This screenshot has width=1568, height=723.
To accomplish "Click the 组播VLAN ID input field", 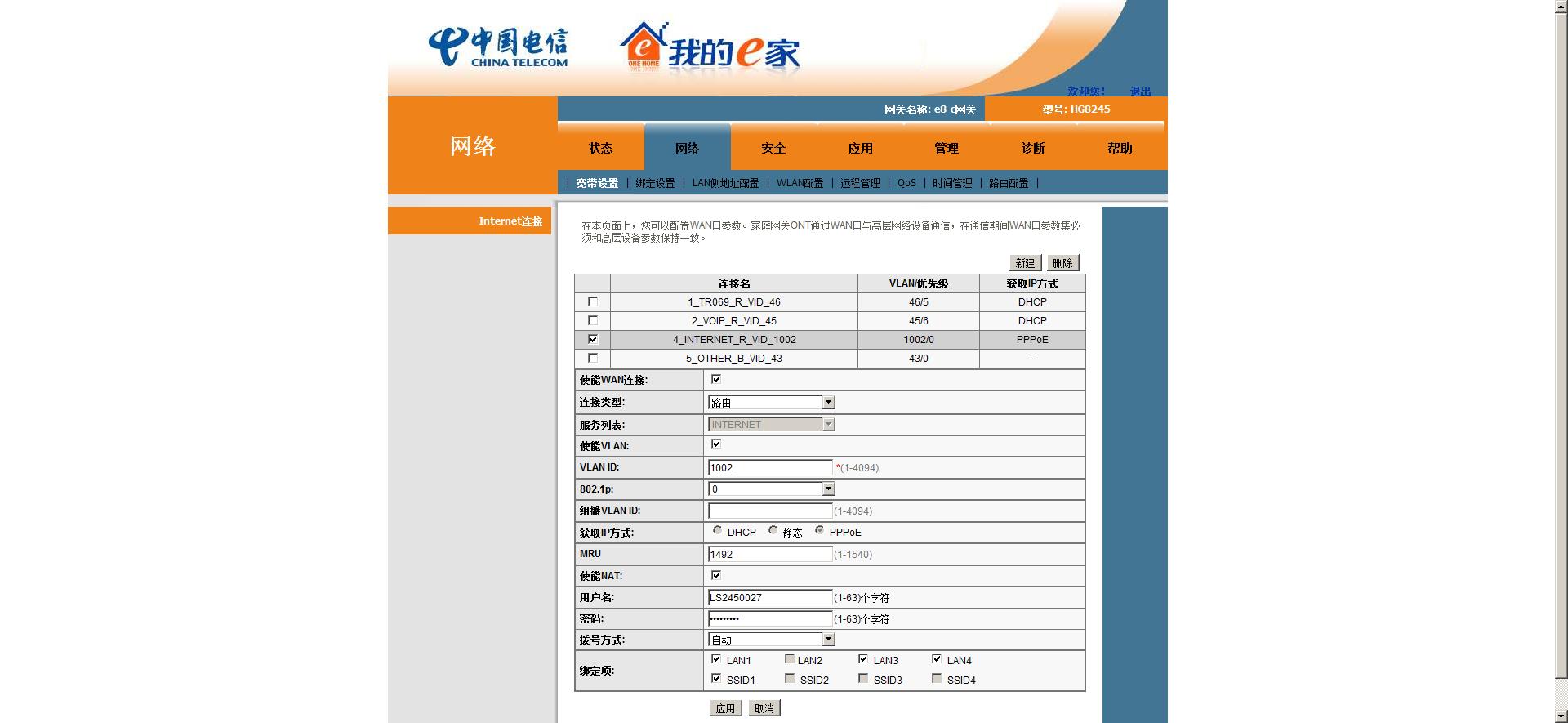I will tap(770, 511).
